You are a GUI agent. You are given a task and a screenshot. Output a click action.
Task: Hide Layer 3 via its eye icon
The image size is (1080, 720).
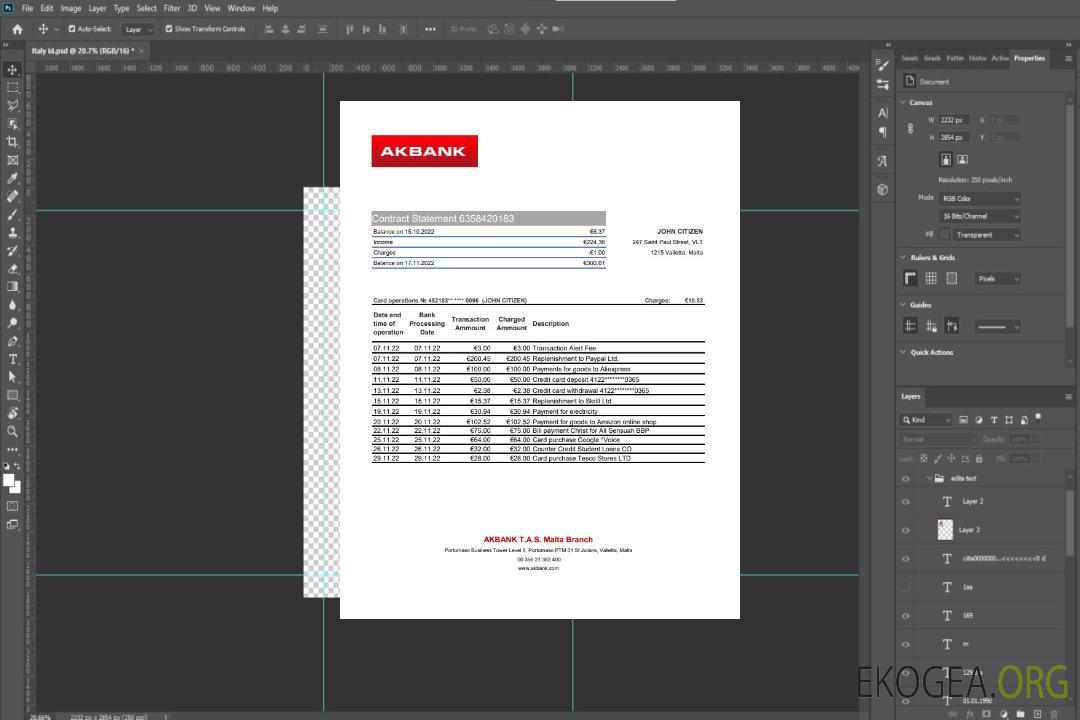(906, 531)
